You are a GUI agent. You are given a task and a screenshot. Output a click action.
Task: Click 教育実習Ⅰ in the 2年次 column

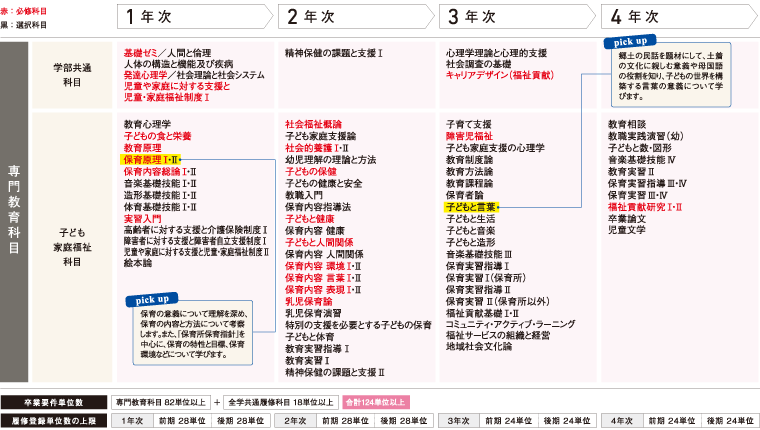pyautogui.click(x=307, y=361)
